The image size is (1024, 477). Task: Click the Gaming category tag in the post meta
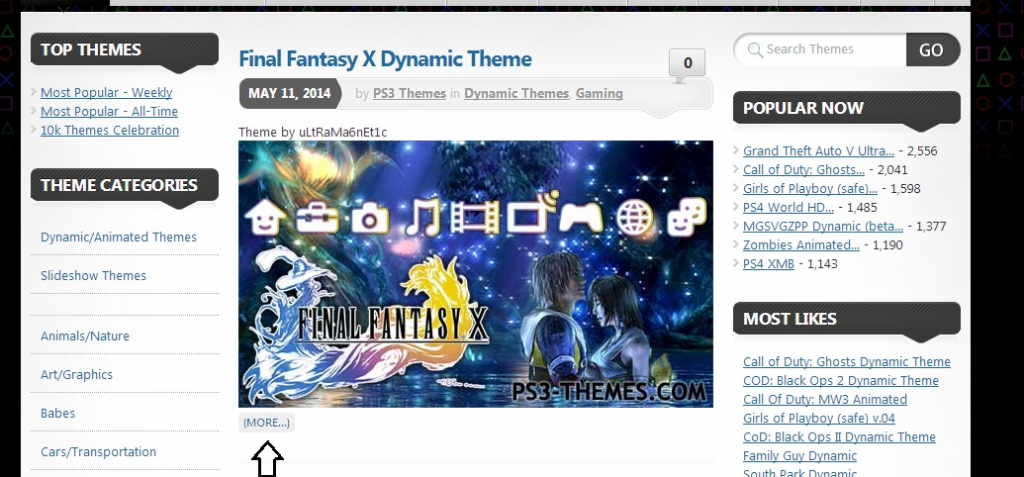[x=599, y=93]
